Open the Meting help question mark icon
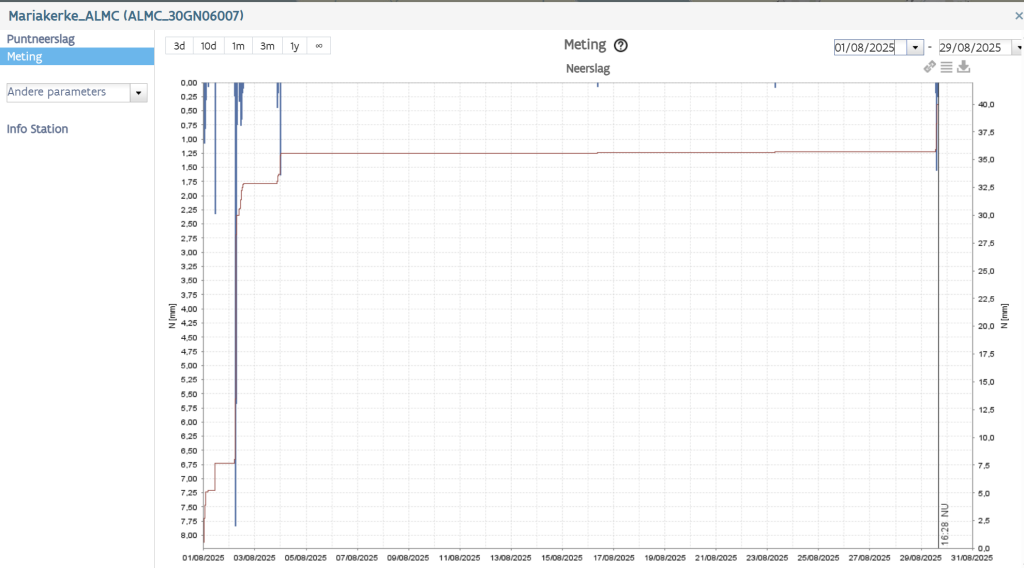 point(621,45)
